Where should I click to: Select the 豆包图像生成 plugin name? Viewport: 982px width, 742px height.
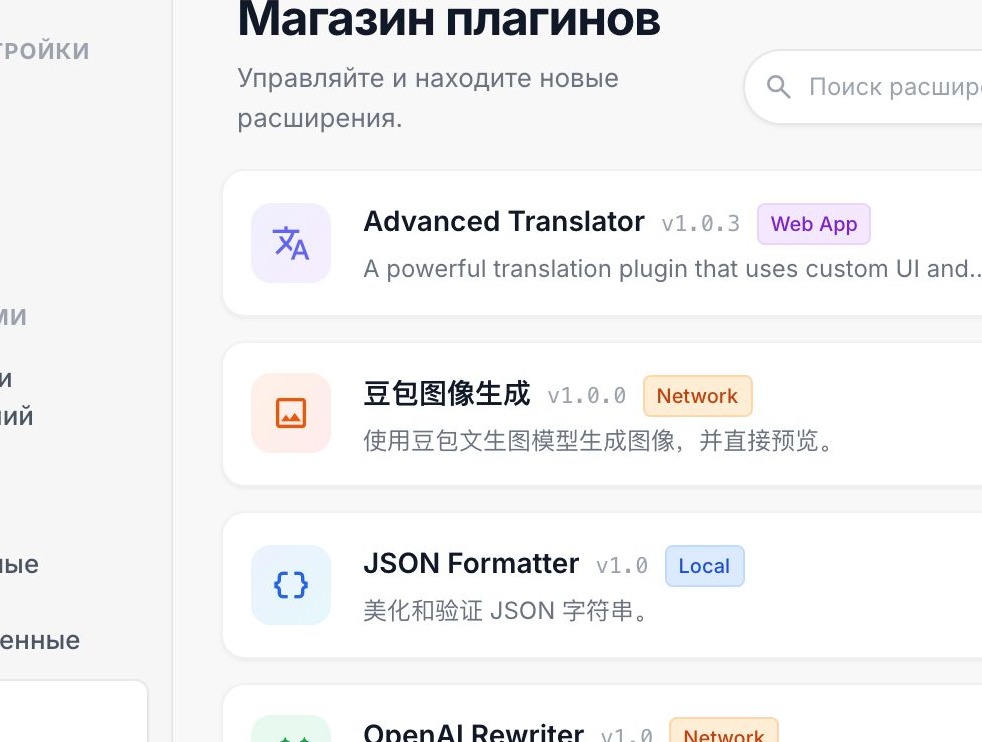[447, 394]
